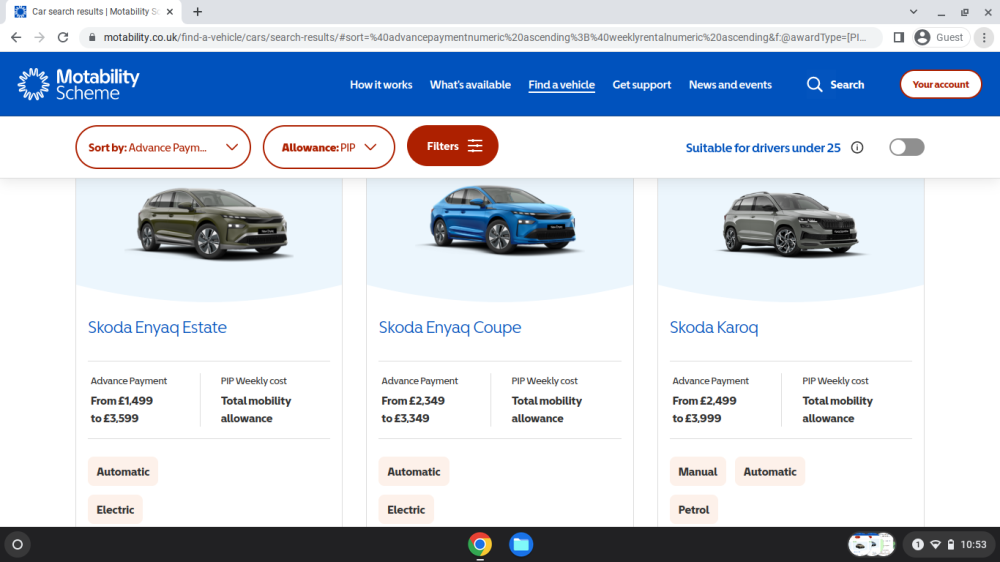Click the Petrol tag on Skoda Karoq
The image size is (1000, 562).
[694, 510]
